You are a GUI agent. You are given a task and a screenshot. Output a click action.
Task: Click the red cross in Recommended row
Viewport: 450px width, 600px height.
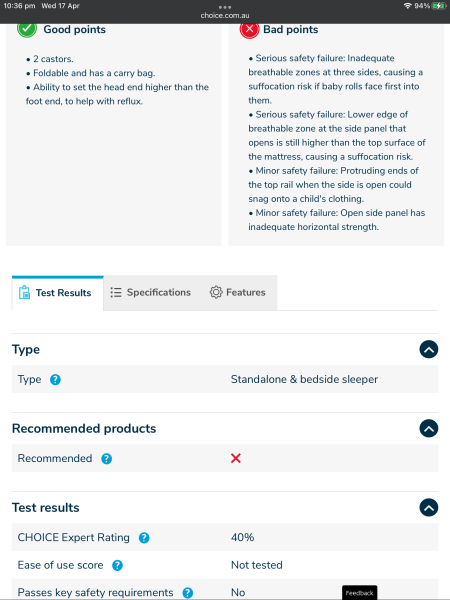(236, 458)
